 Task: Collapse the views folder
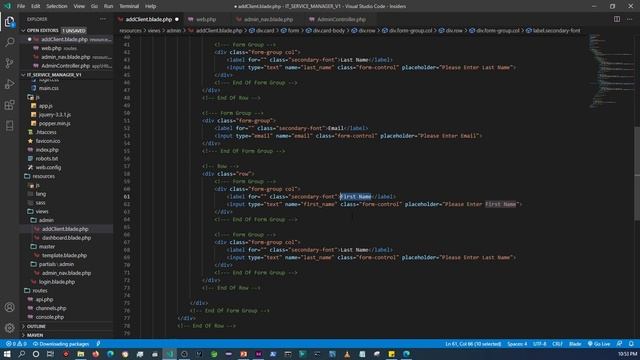tap(42, 211)
